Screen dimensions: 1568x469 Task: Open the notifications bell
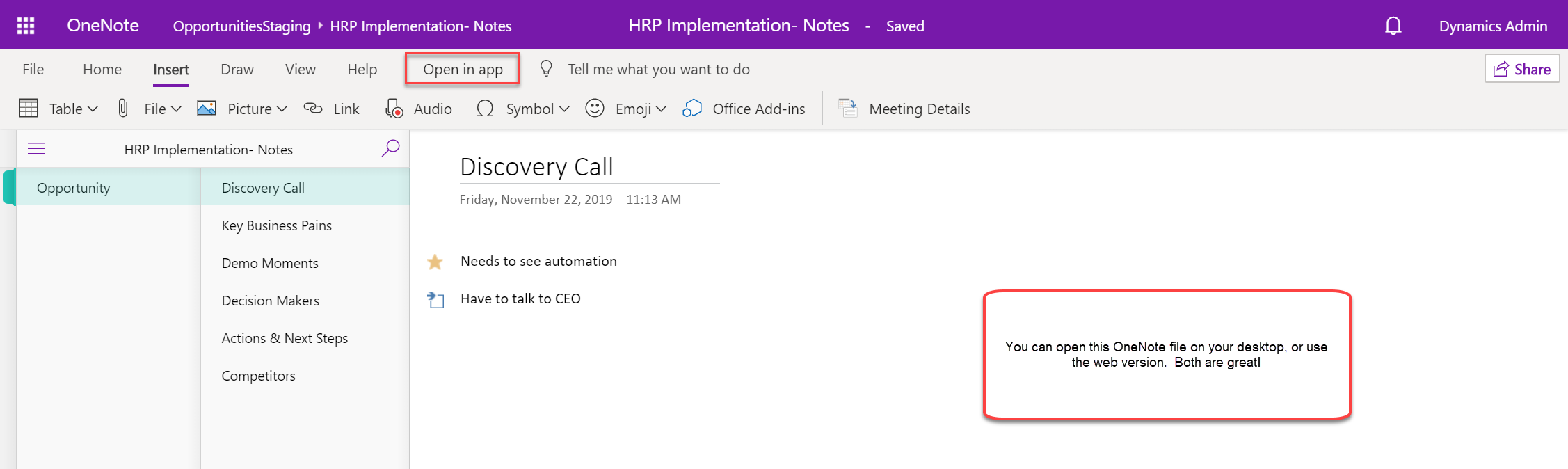(x=1393, y=26)
